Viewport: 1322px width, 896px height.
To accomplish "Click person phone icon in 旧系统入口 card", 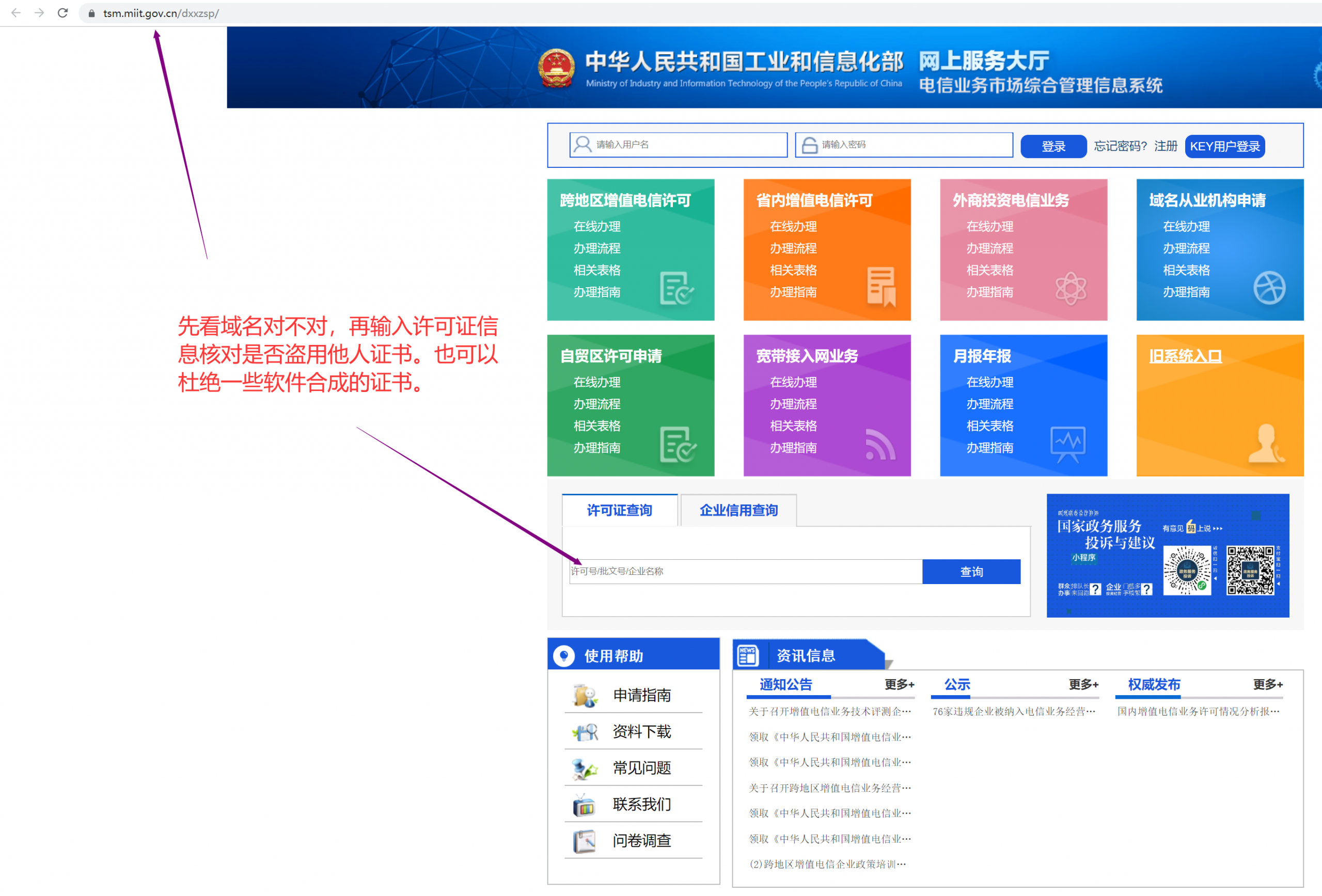I will tap(1266, 443).
